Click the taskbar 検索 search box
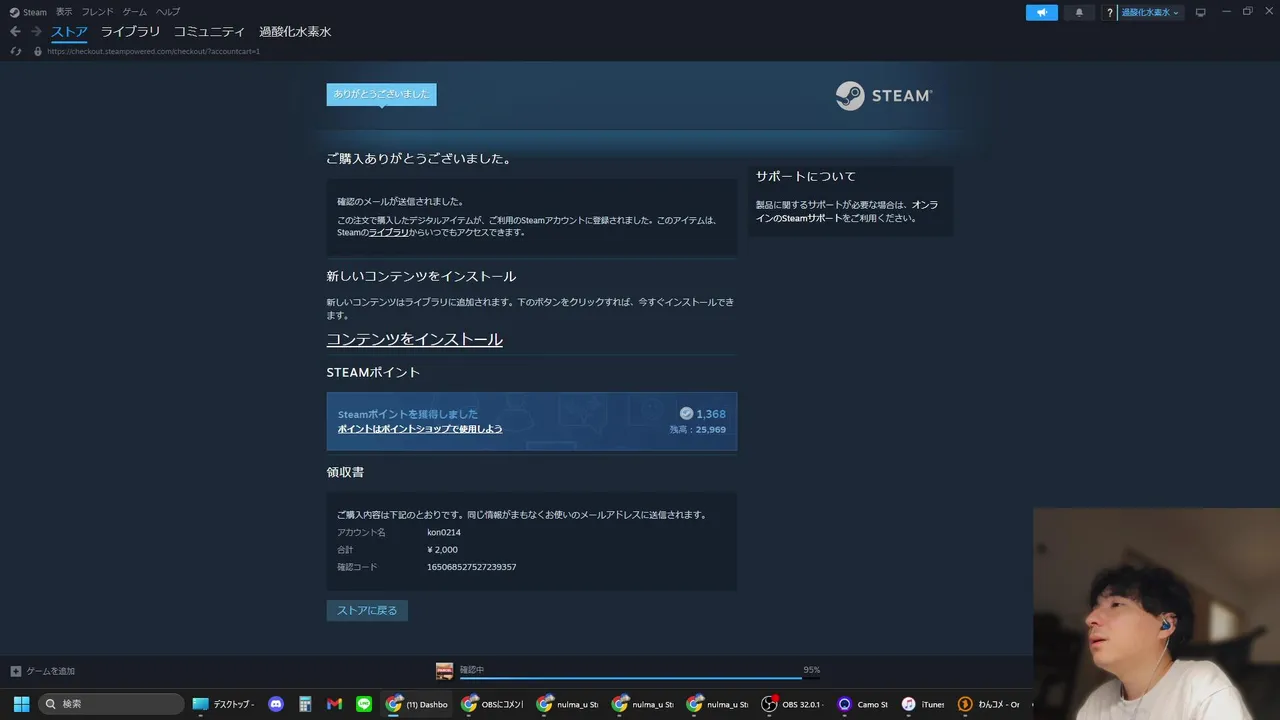 pos(111,704)
